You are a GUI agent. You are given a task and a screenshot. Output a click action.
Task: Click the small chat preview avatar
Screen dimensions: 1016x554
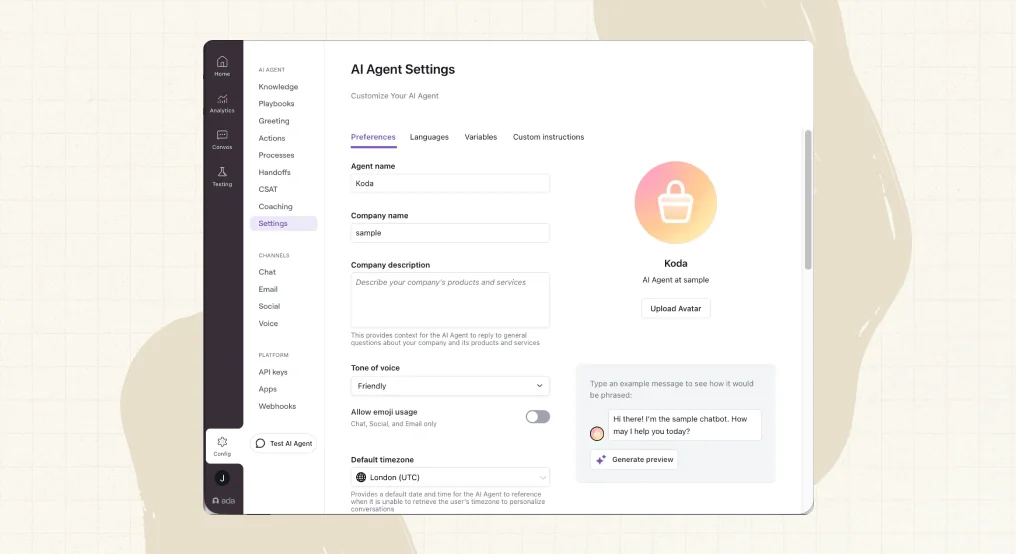pyautogui.click(x=597, y=433)
